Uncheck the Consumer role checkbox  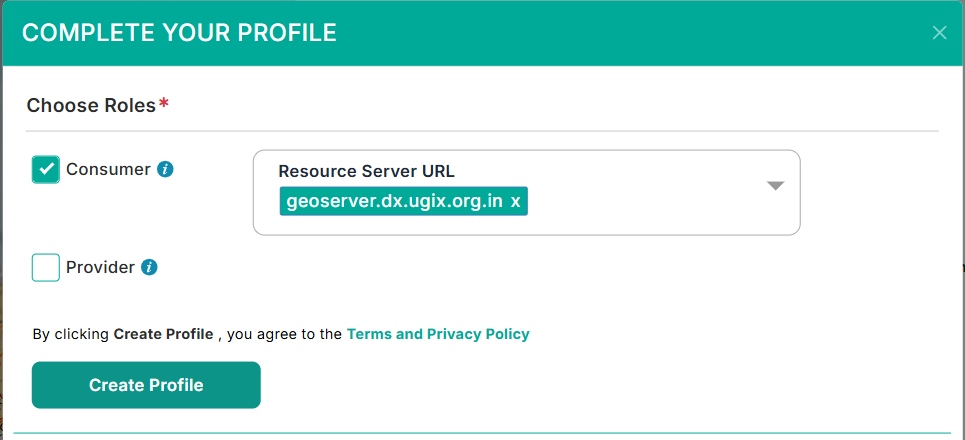46,170
